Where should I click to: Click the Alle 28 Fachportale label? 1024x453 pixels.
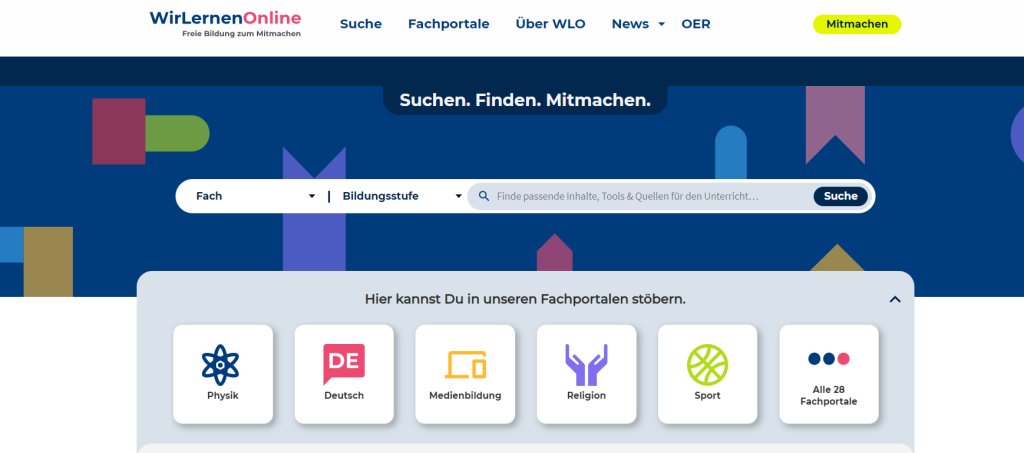[x=828, y=395]
